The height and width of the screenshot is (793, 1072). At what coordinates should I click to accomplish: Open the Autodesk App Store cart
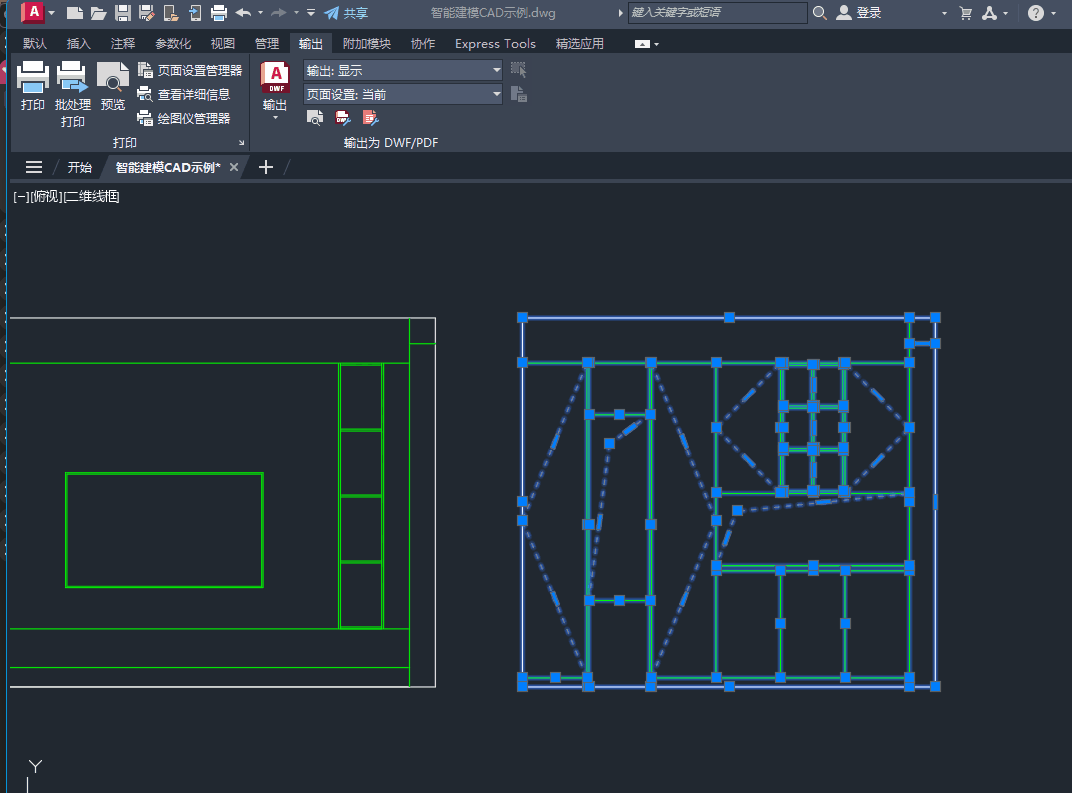[x=965, y=13]
